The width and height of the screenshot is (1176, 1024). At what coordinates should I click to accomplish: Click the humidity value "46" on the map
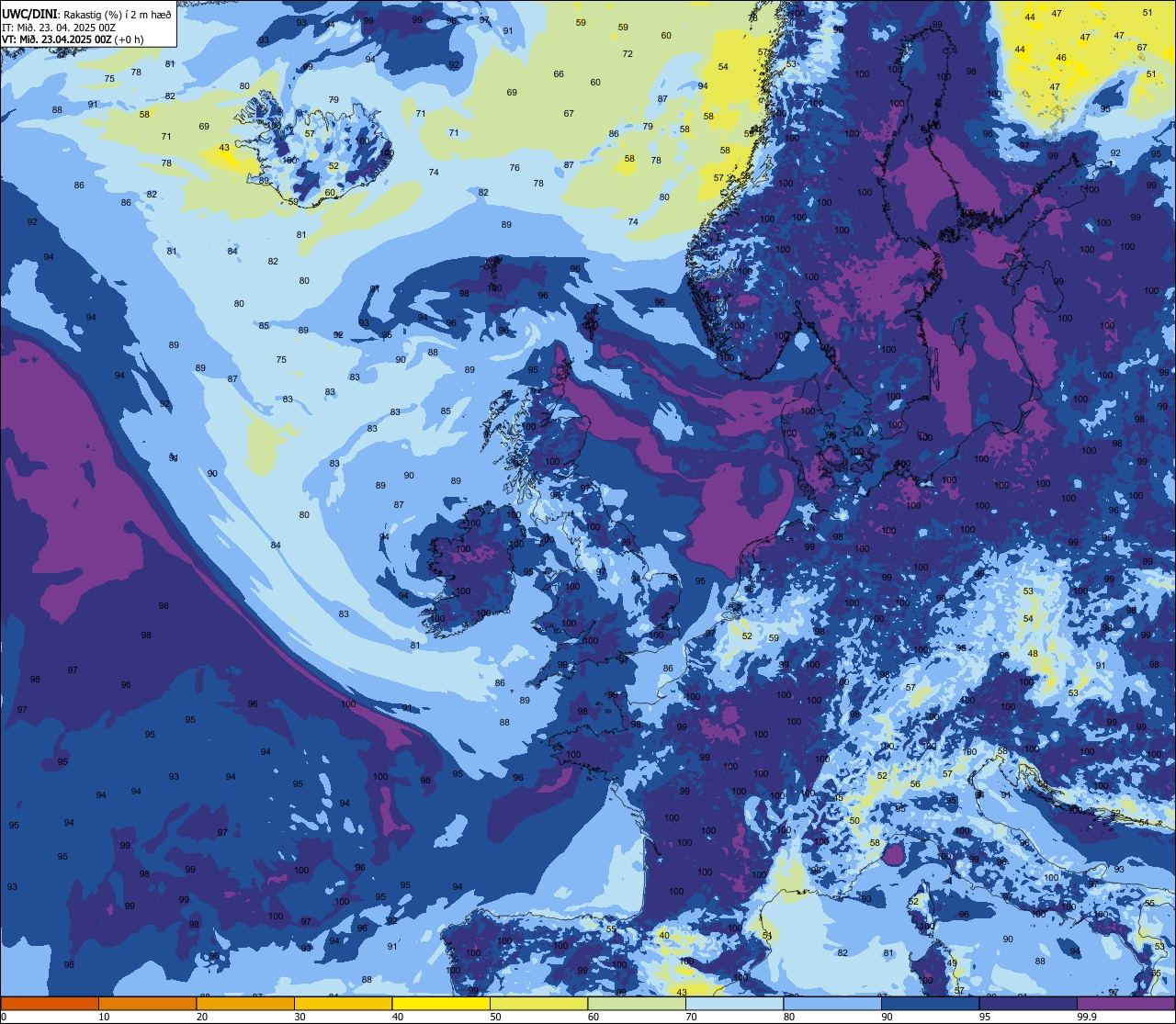click(x=1061, y=58)
